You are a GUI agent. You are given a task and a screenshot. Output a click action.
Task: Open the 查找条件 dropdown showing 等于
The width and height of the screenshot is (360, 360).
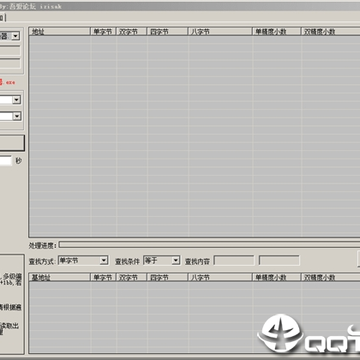coord(161,260)
